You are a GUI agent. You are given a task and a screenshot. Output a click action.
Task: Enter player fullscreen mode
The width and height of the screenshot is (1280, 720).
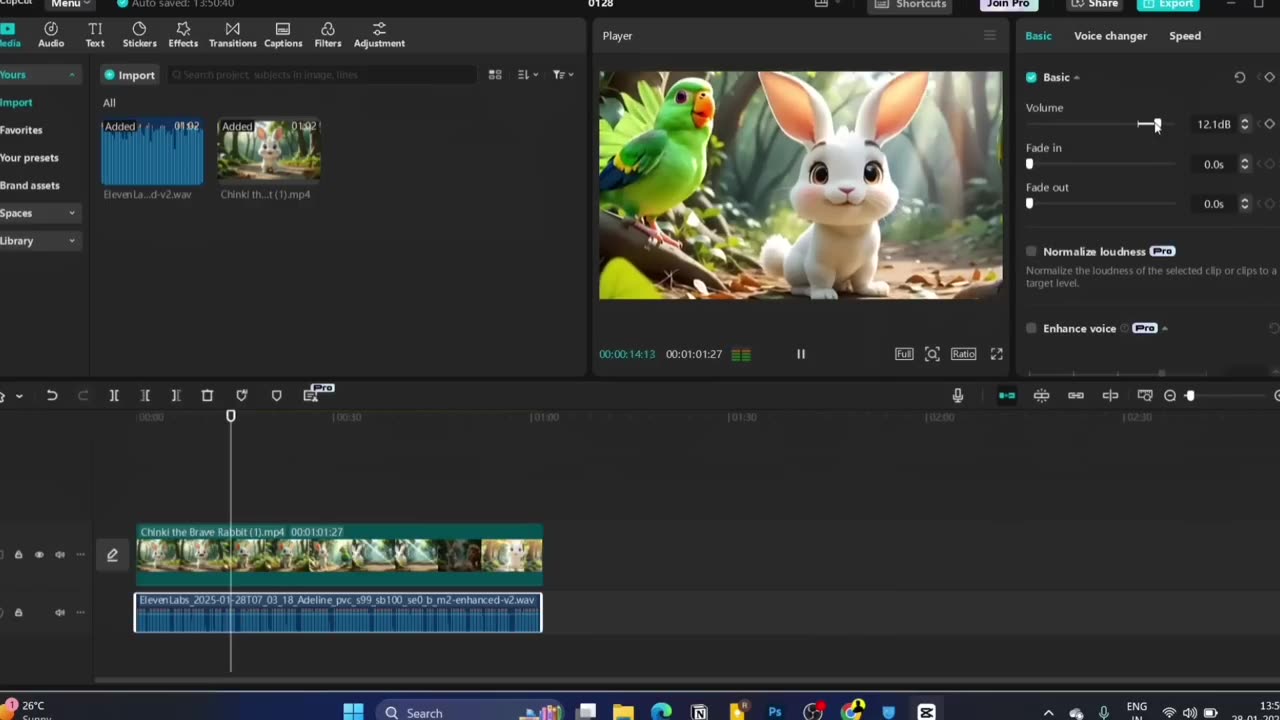[996, 354]
